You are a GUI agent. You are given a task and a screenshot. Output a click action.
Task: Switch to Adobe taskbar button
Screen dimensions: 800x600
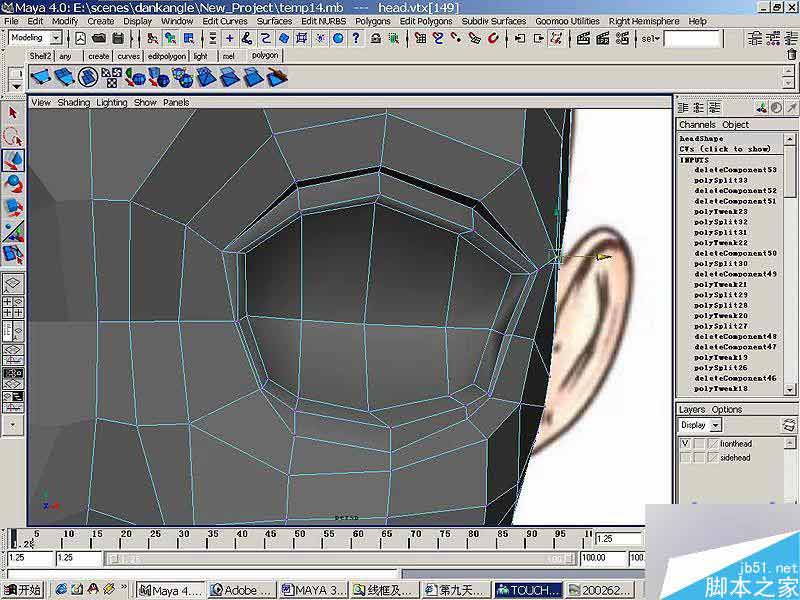(240, 590)
